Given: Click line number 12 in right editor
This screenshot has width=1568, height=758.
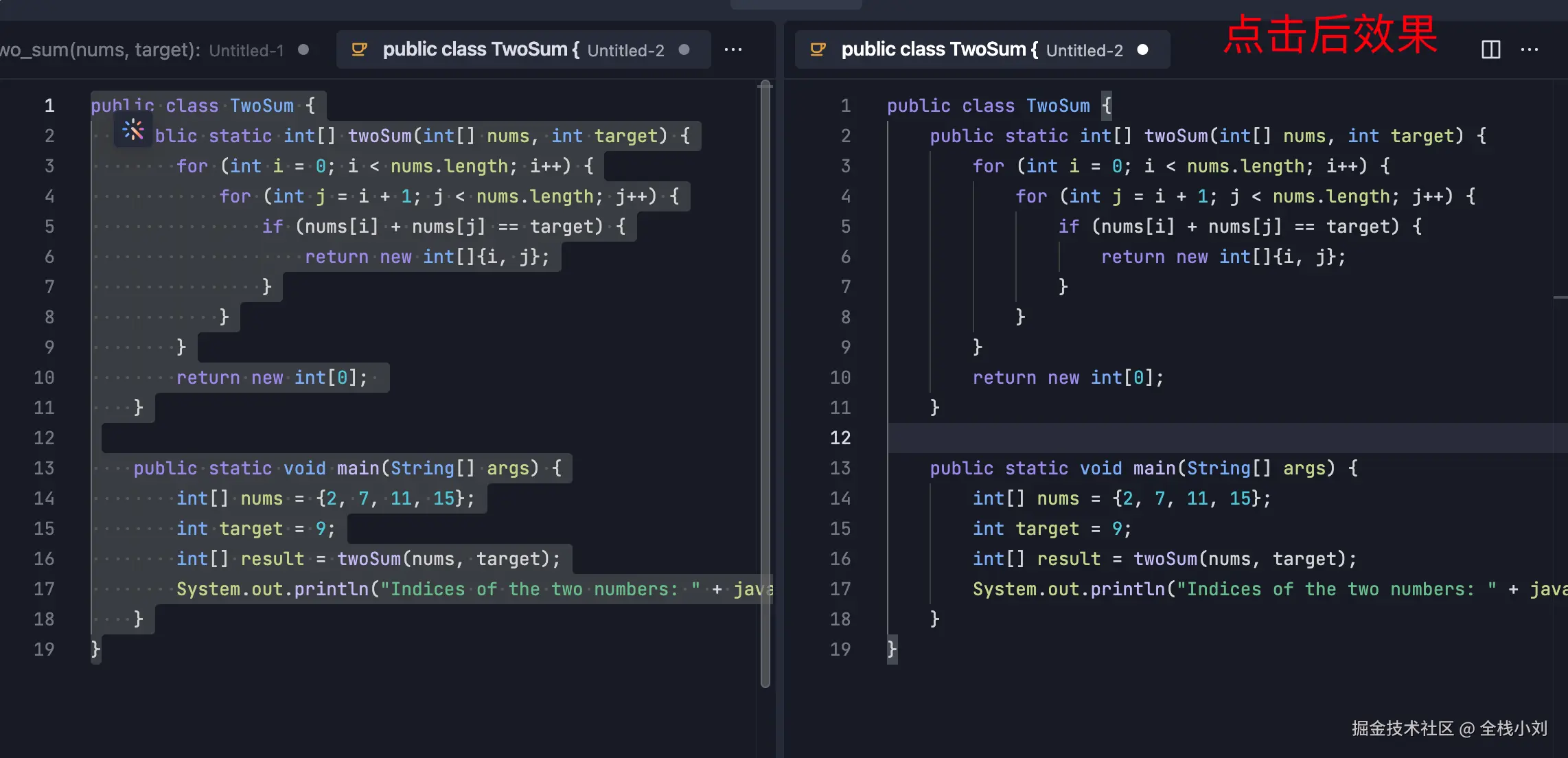Looking at the screenshot, I should point(840,438).
